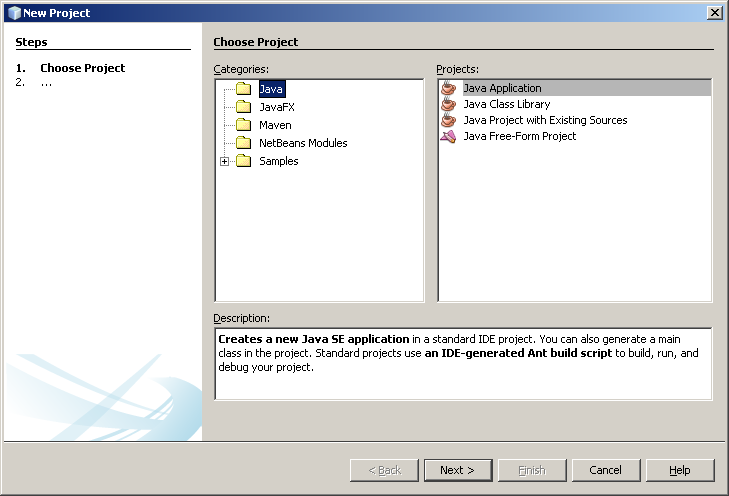
Task: Select the Maven category label
Action: tap(275, 125)
